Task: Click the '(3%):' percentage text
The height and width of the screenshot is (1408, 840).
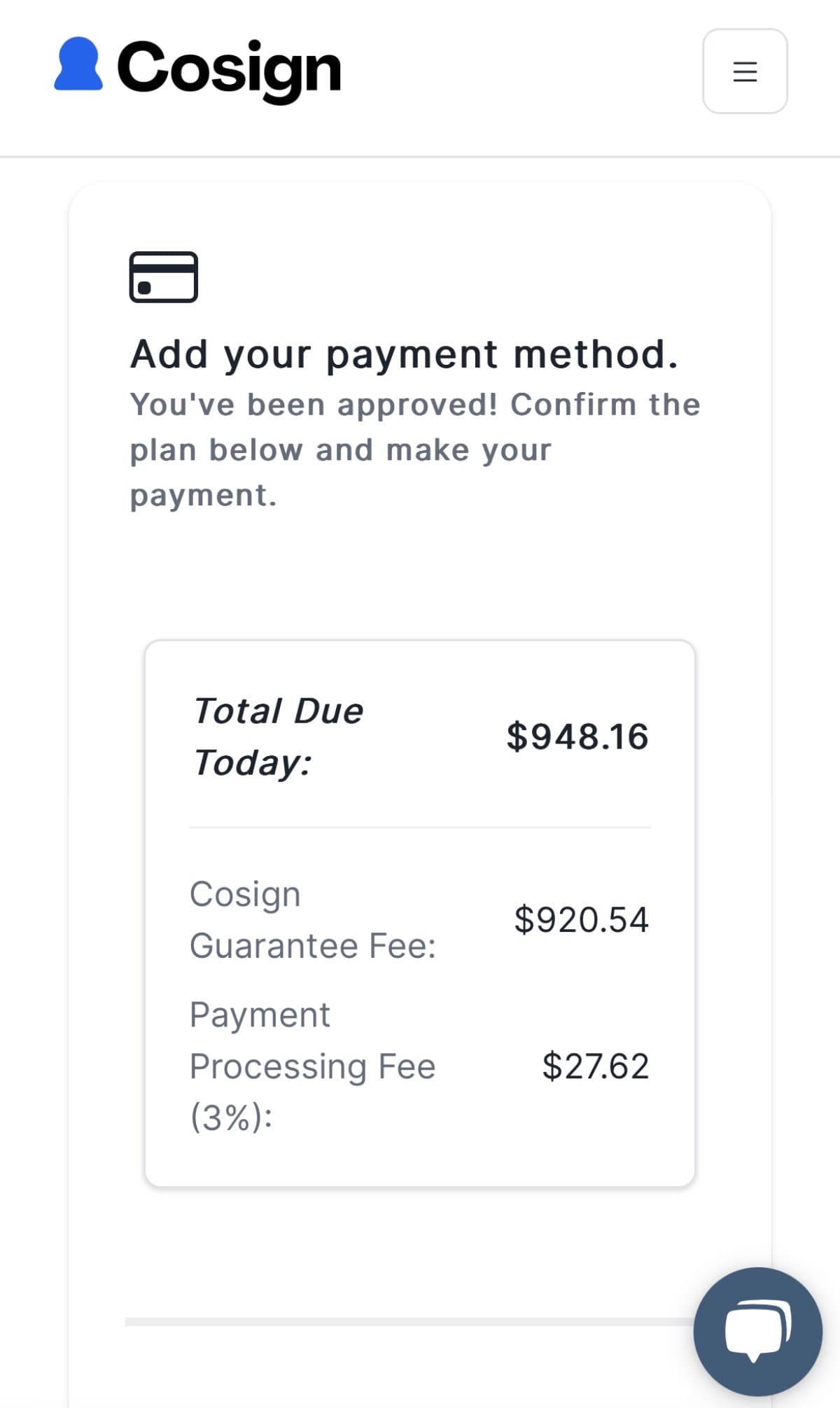Action: [x=231, y=1117]
